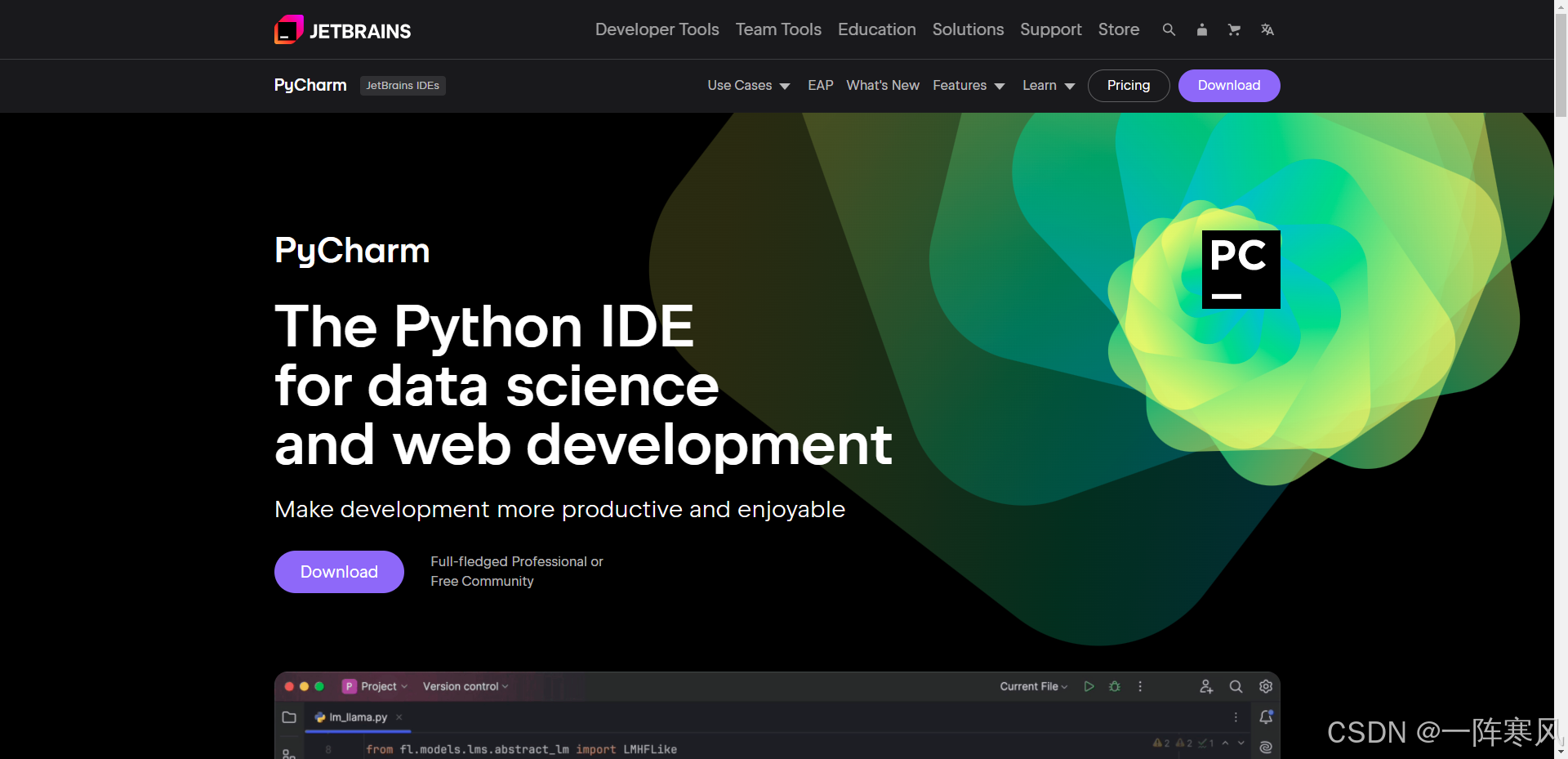Open the site search icon
The width and height of the screenshot is (1568, 759).
(x=1169, y=29)
